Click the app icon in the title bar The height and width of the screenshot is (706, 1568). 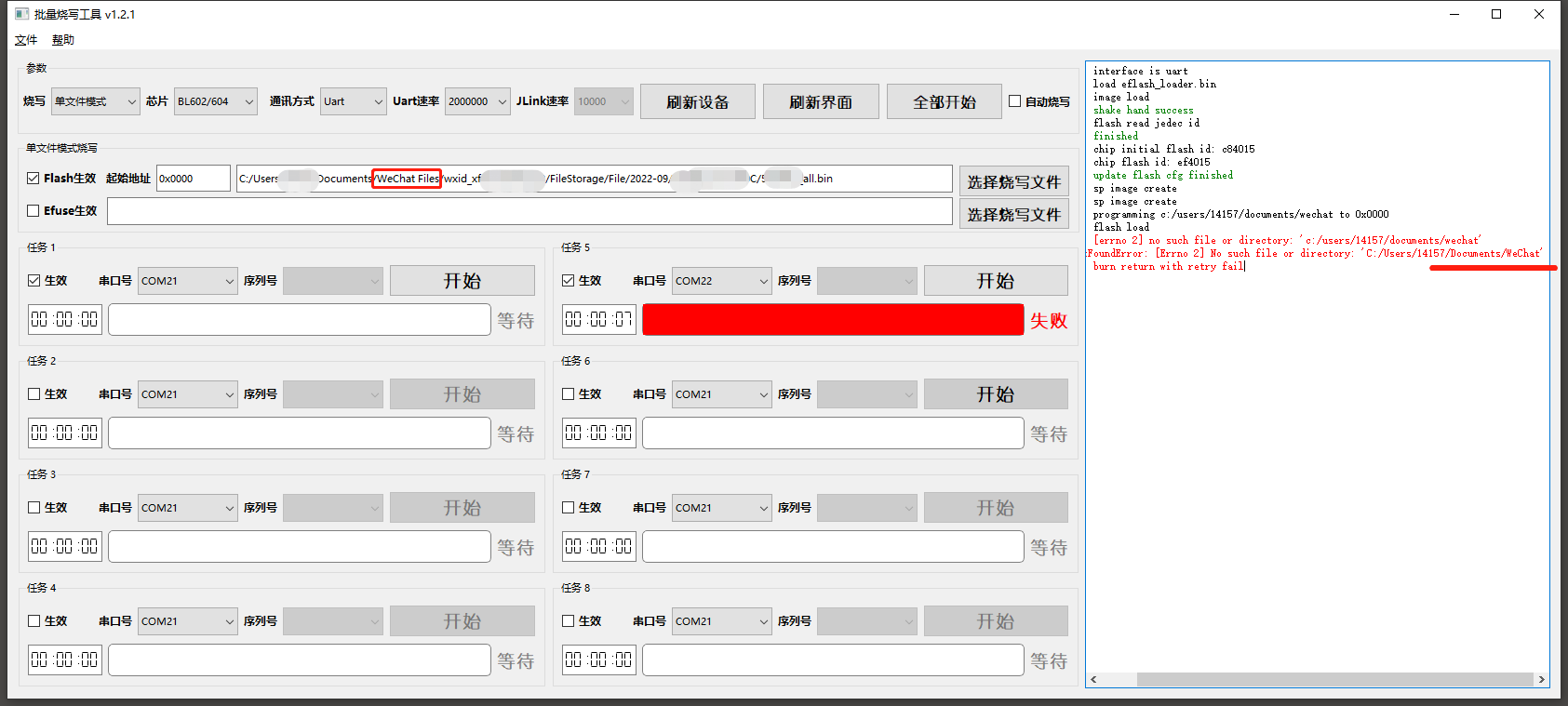21,14
